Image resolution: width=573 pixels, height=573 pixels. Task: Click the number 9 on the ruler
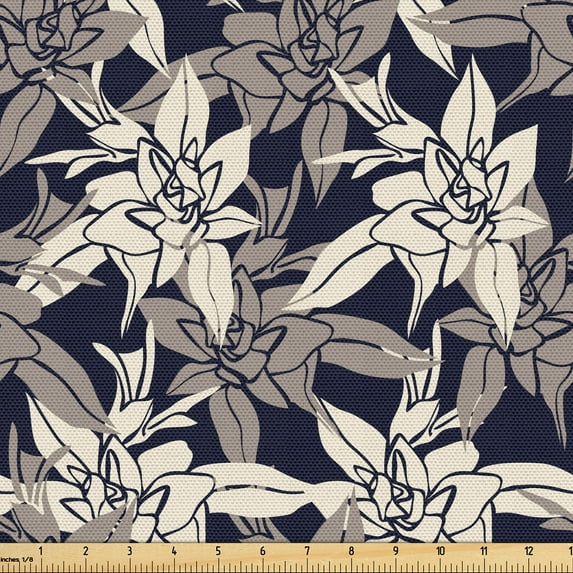coord(395,551)
